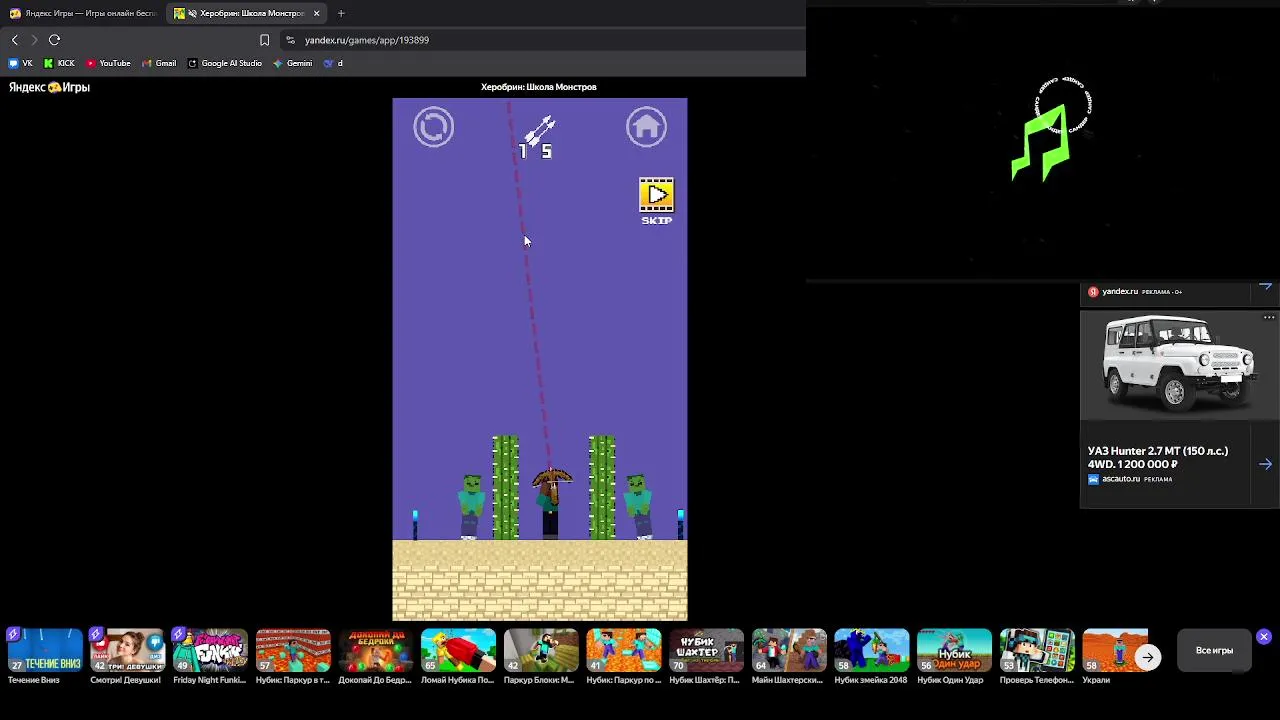Open the Gemini bookmark
1280x720 pixels.
click(x=293, y=63)
